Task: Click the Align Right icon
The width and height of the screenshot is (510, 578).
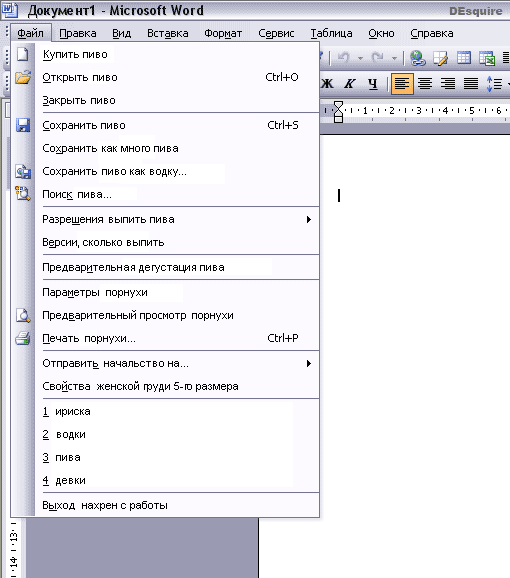Action: click(448, 84)
